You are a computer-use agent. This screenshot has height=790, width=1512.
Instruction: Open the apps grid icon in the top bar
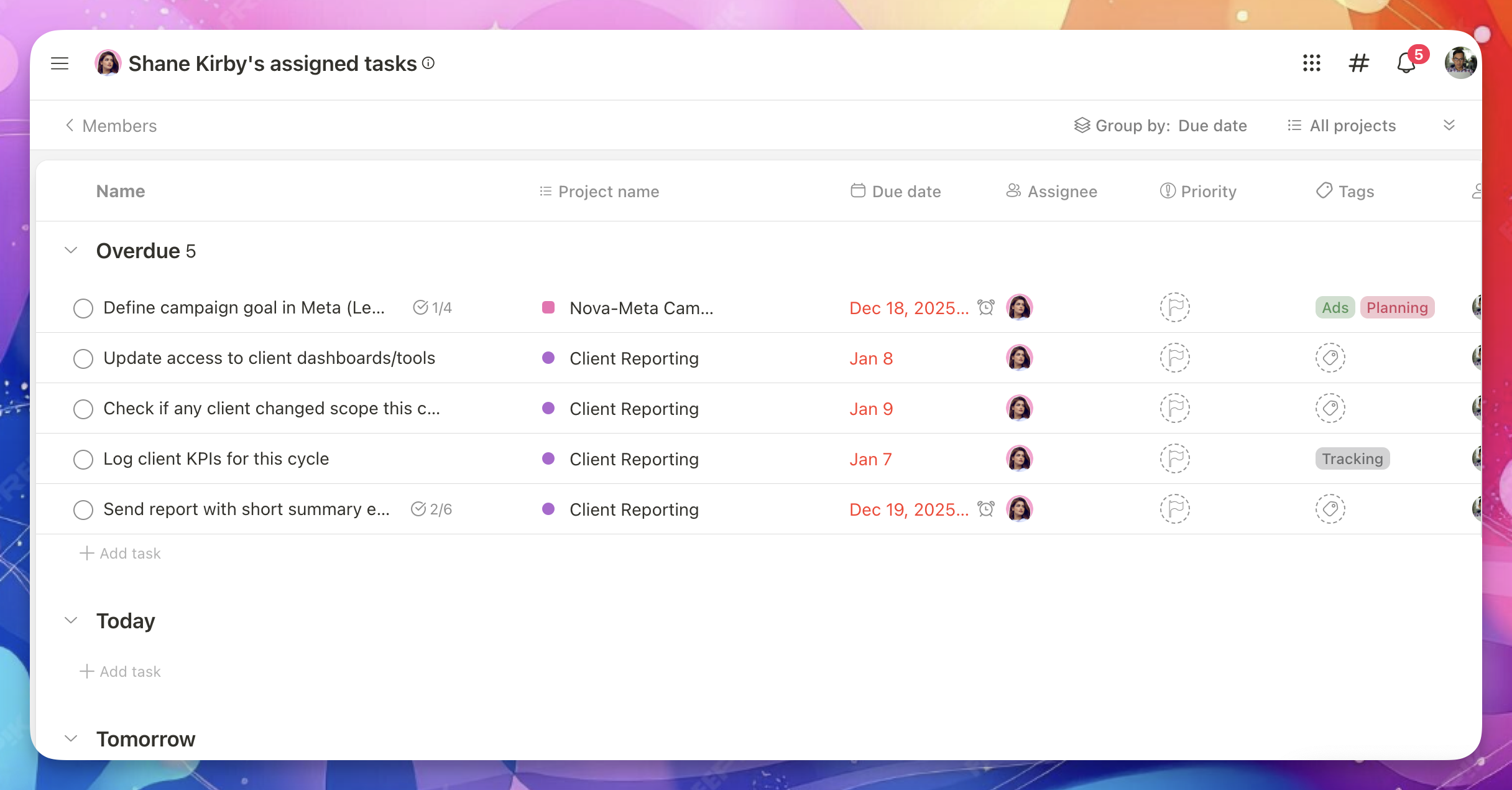(x=1312, y=63)
